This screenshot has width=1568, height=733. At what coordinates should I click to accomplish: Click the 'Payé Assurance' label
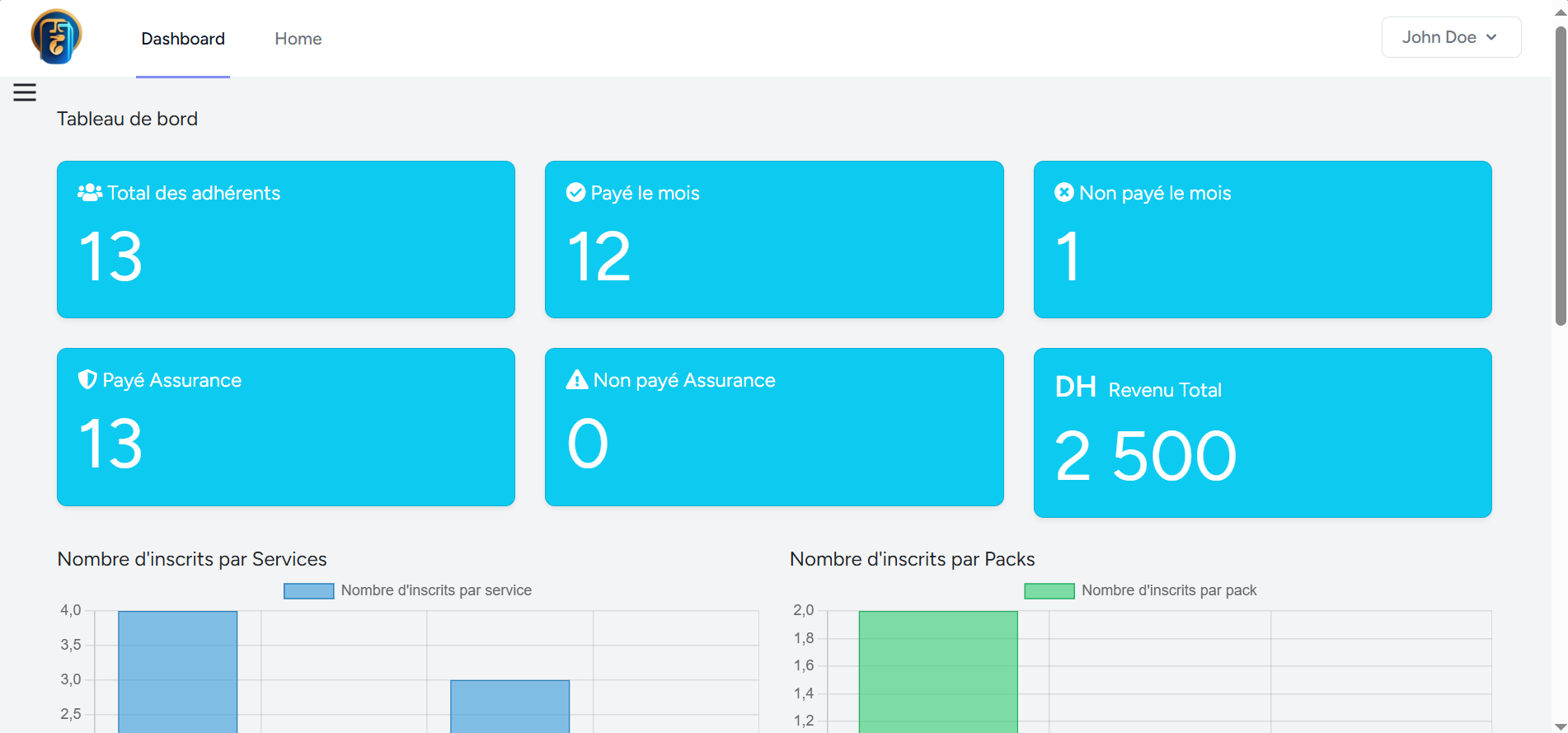tap(172, 380)
